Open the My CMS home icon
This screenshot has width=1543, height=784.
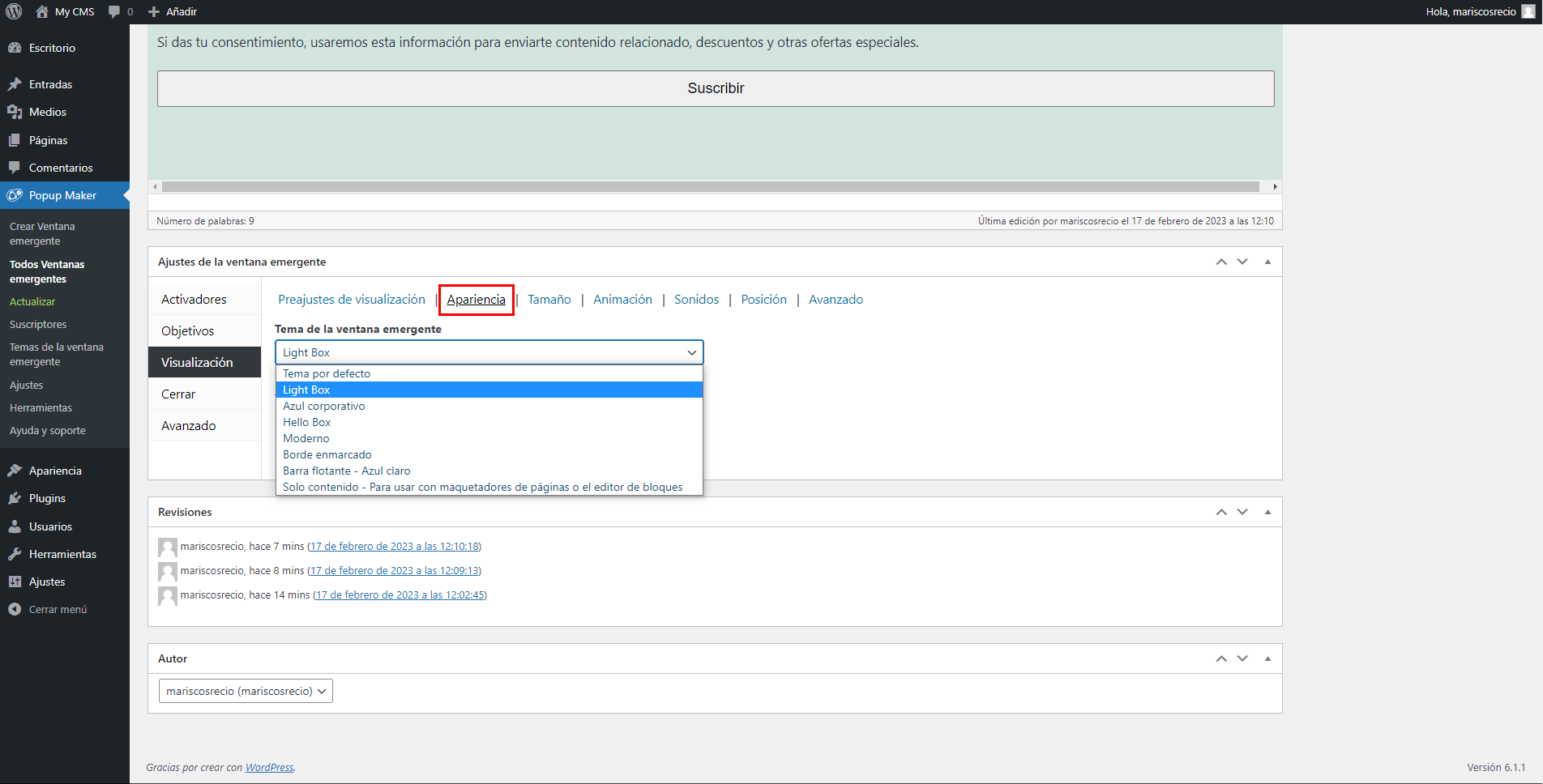pyautogui.click(x=42, y=11)
